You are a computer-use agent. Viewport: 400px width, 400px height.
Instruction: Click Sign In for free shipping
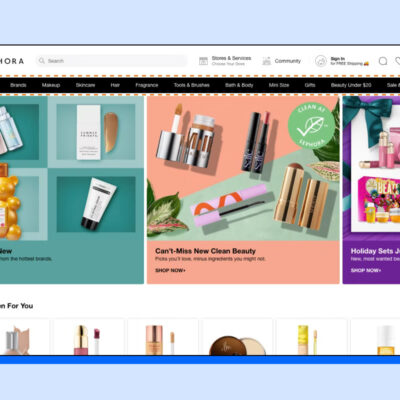pos(350,61)
